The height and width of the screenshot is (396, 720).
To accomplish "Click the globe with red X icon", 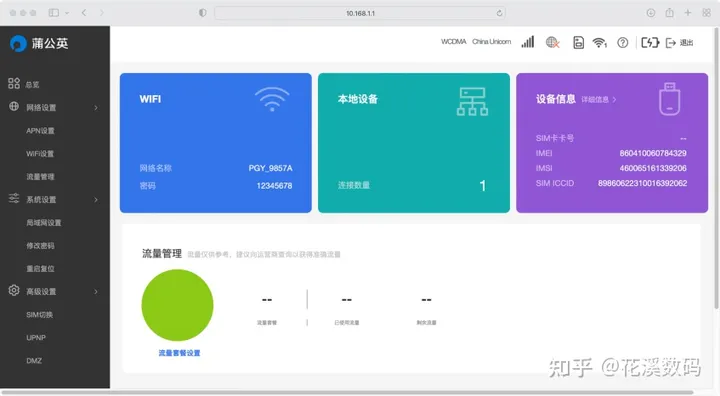I will (553, 43).
